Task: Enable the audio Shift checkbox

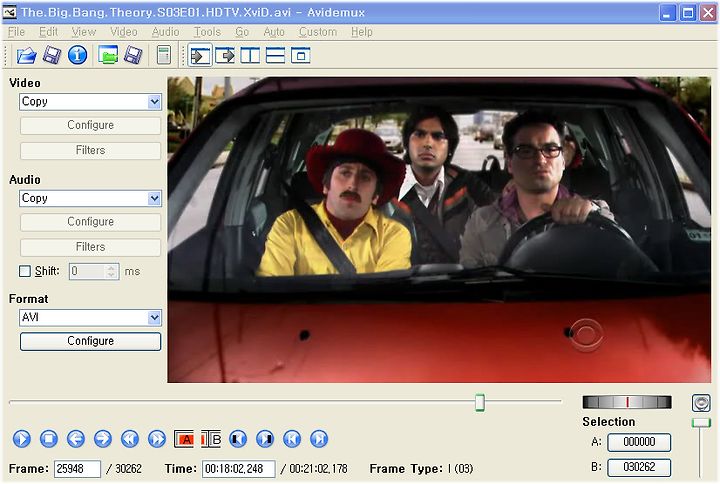Action: [x=25, y=271]
